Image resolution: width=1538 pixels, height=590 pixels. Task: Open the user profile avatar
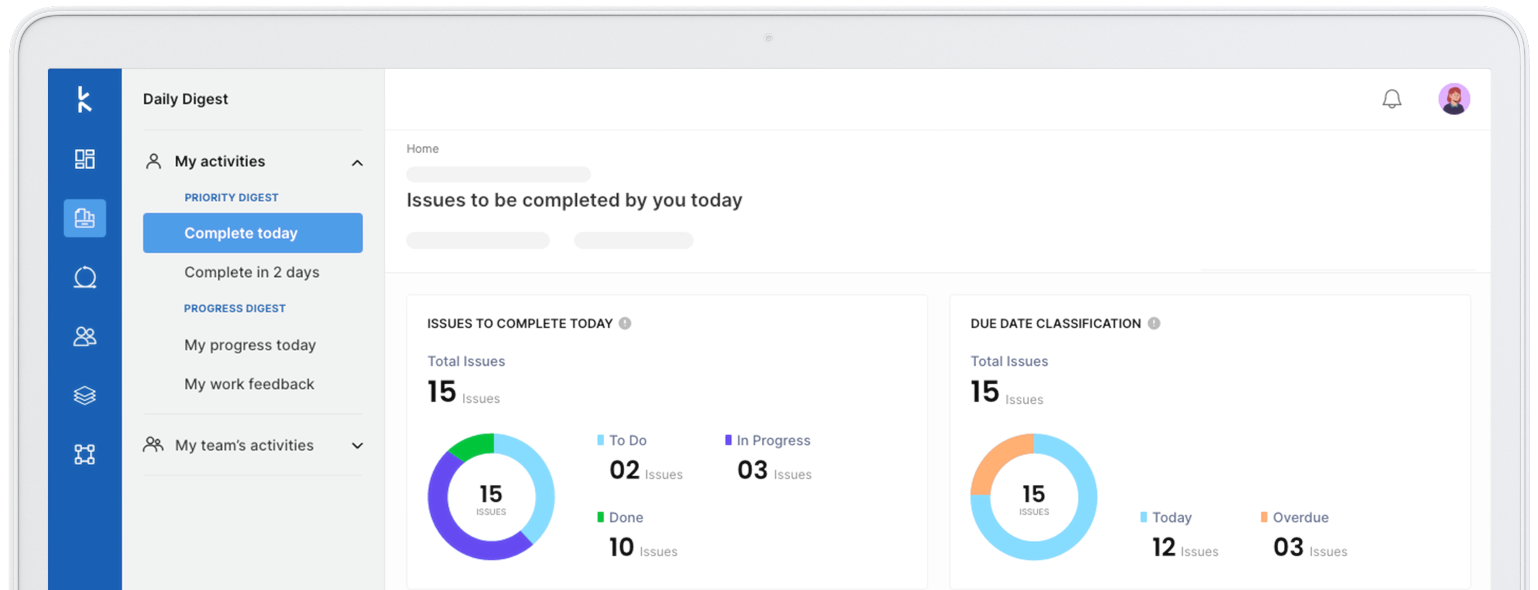click(x=1454, y=99)
